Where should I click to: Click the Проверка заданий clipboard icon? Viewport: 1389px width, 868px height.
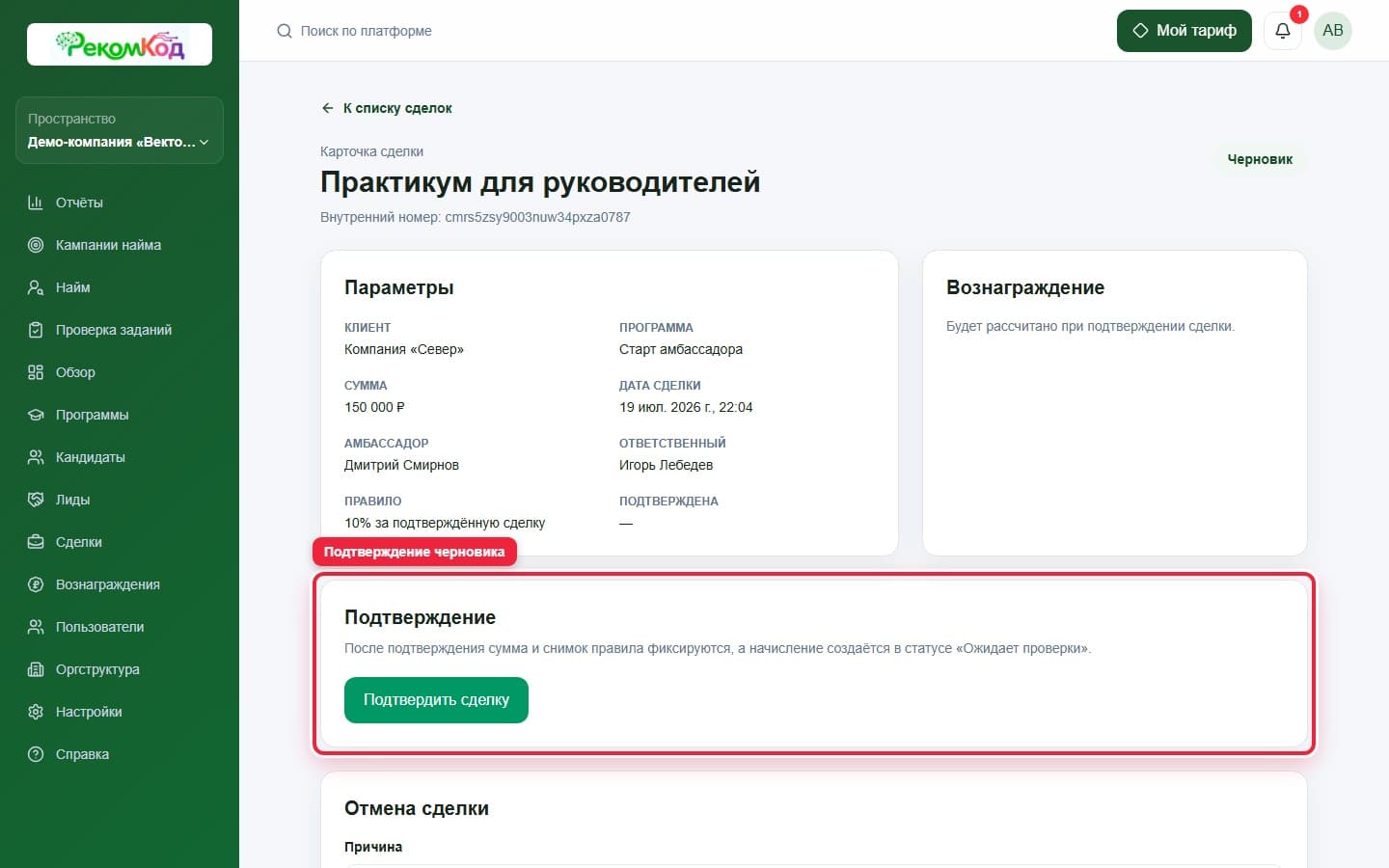click(x=36, y=330)
